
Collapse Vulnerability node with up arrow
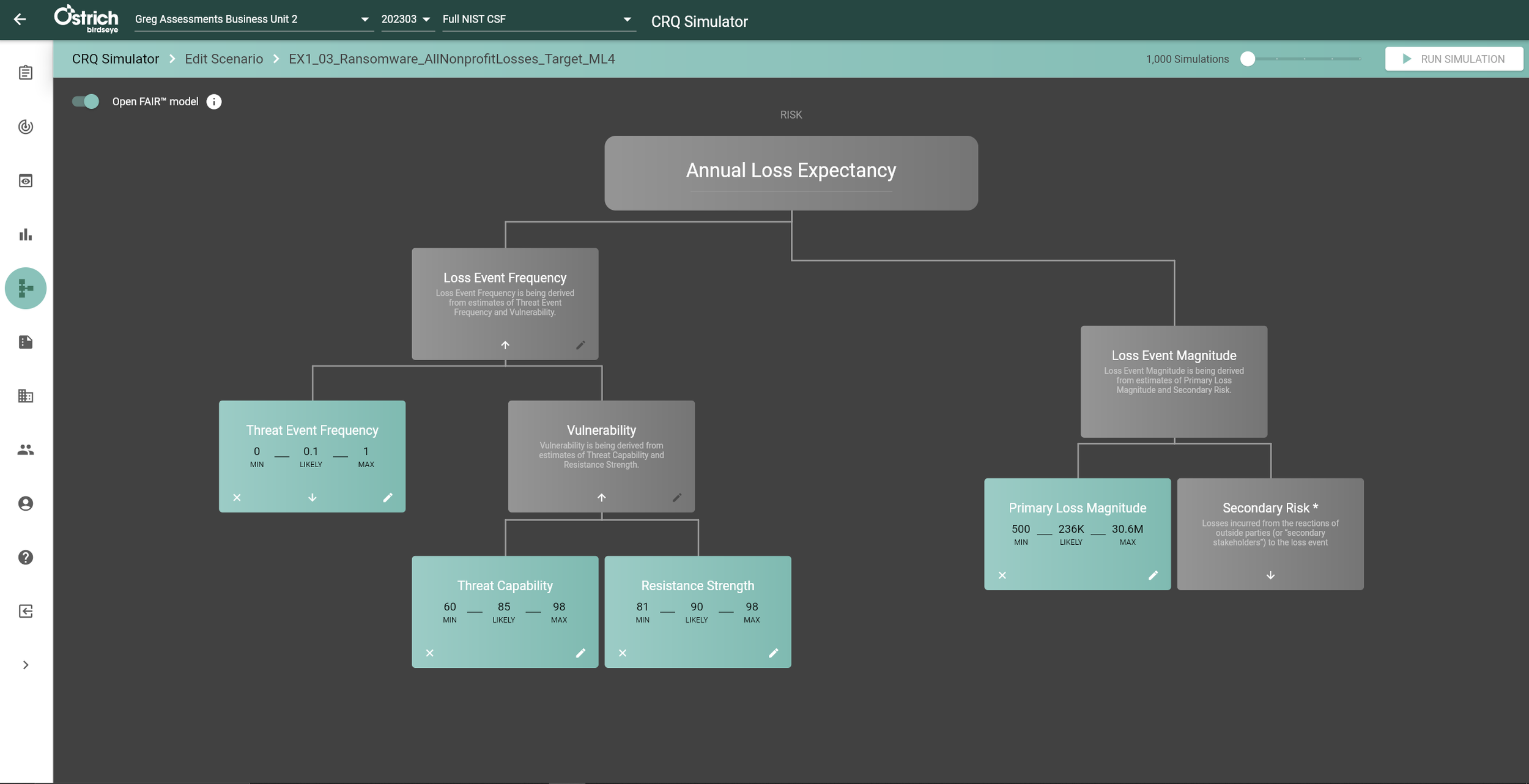[x=601, y=498]
